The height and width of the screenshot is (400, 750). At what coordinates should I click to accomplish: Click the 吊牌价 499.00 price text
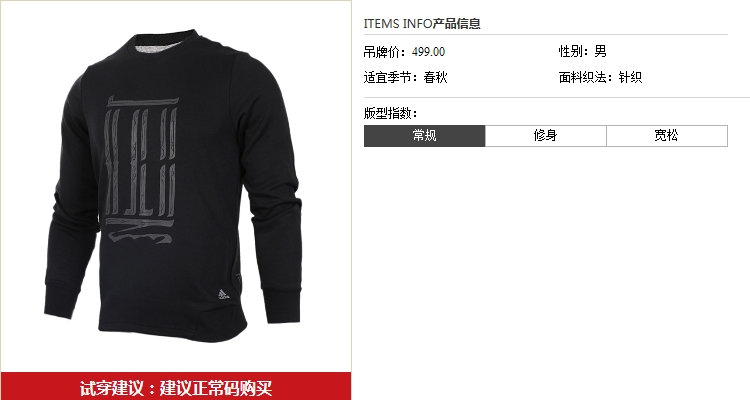[x=404, y=52]
